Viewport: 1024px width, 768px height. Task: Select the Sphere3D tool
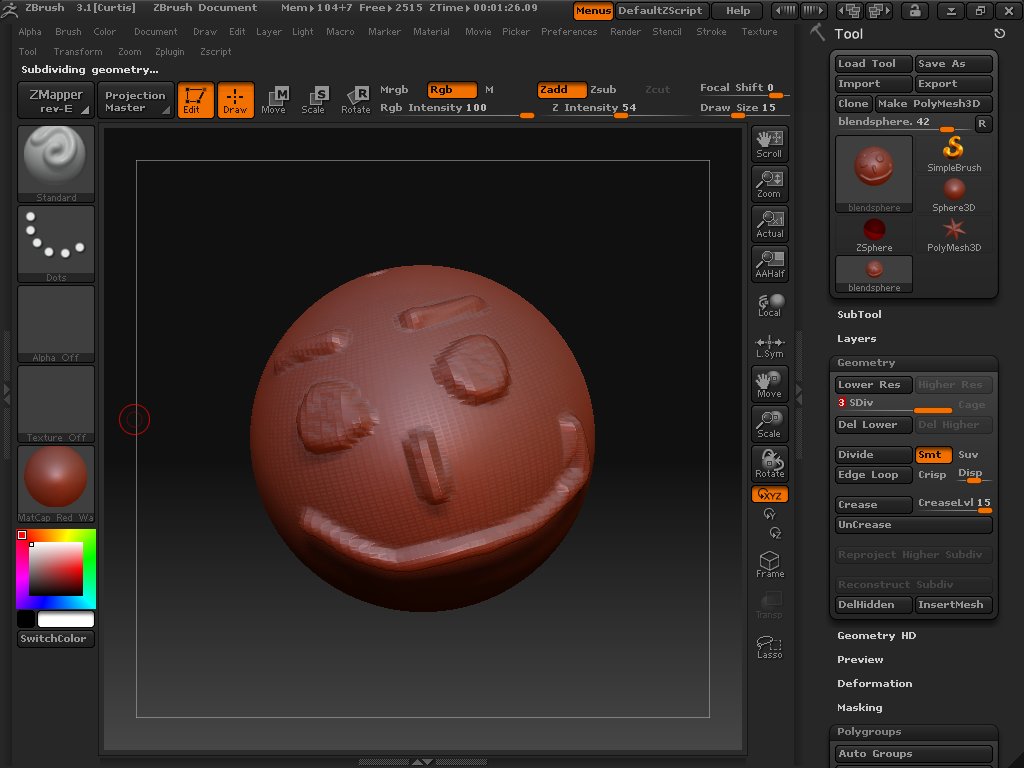(953, 195)
